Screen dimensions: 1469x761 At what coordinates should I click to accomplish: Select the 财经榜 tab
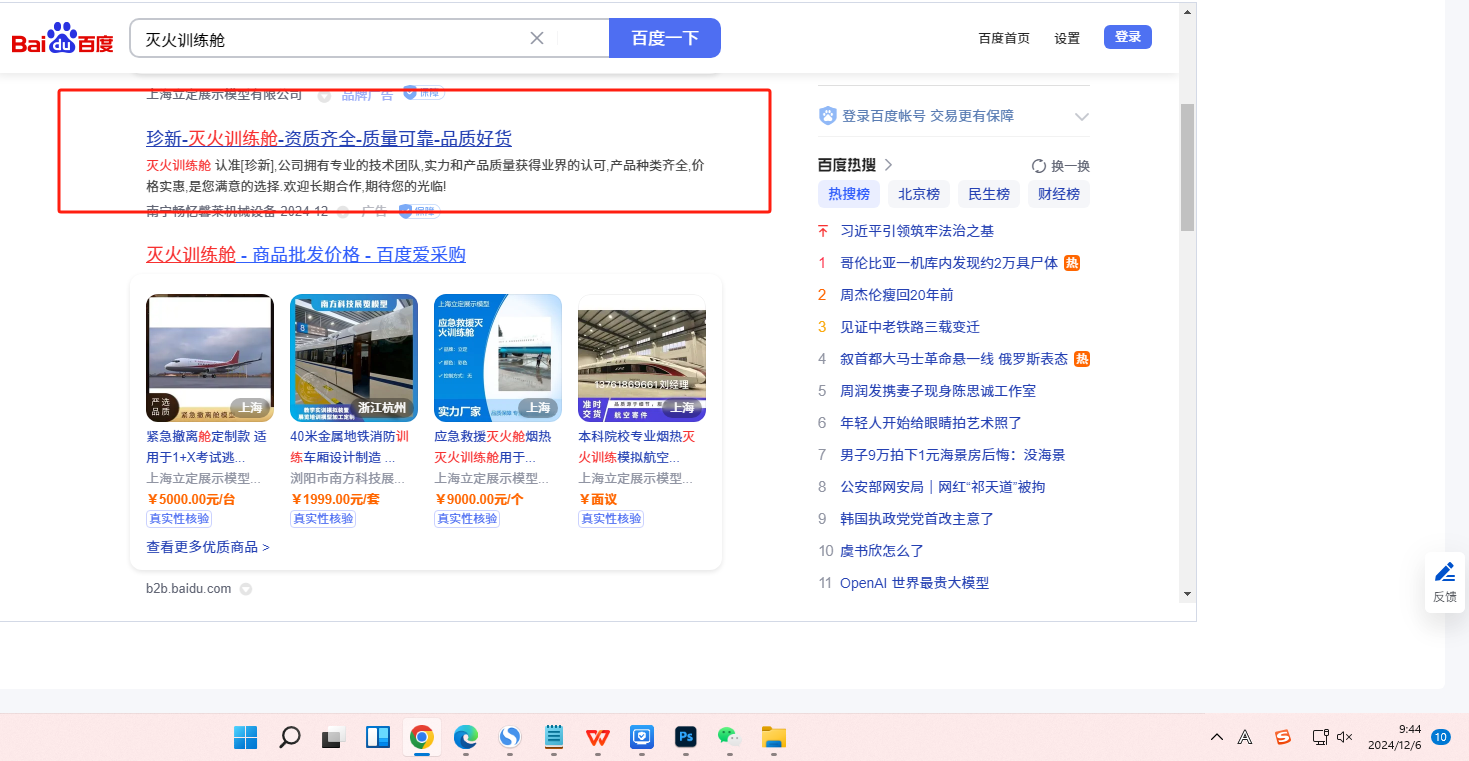tap(1058, 194)
